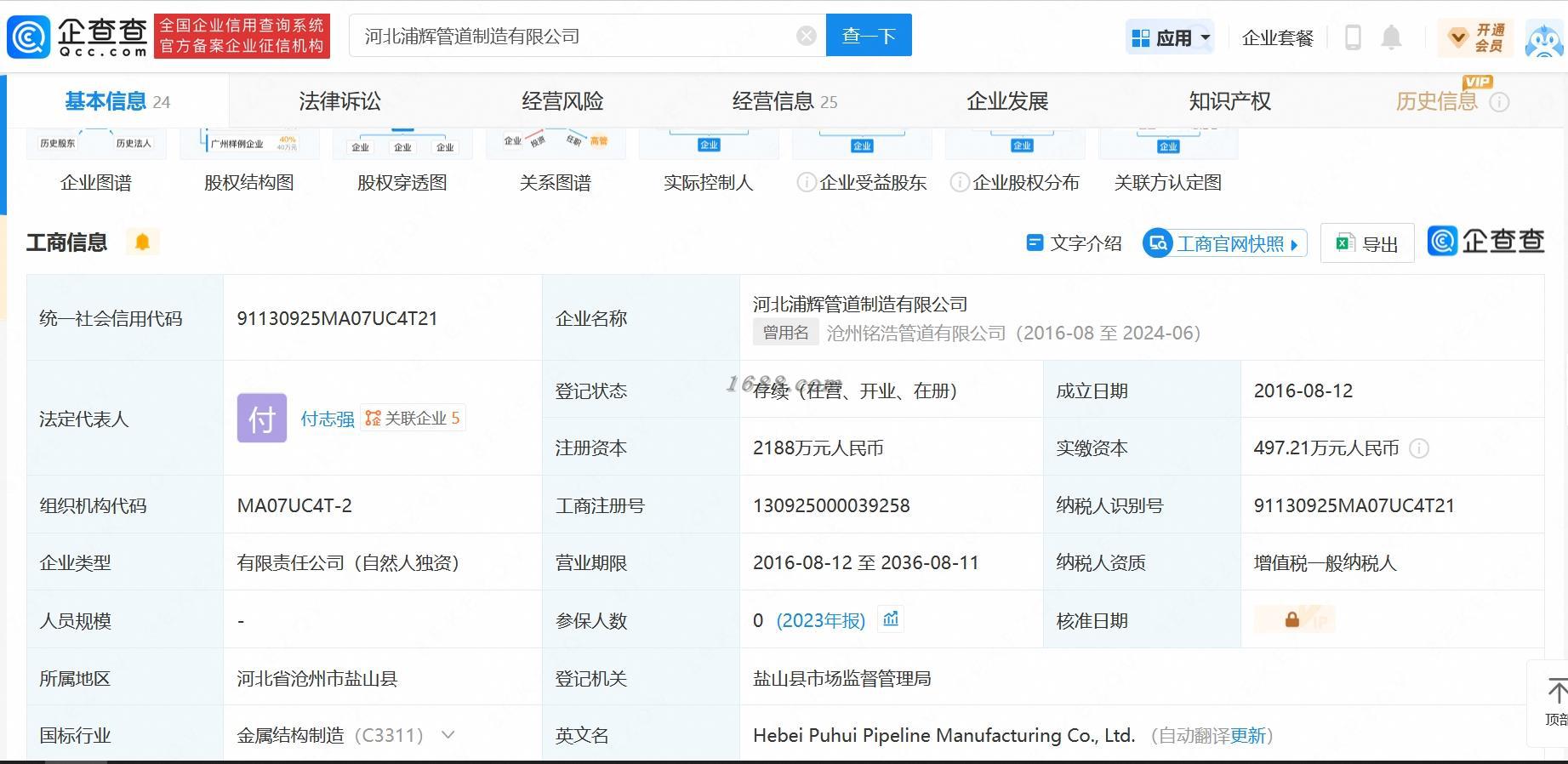Switch to the 法律诉讼 tab
Screen dimensions: 1568x764
click(x=339, y=101)
